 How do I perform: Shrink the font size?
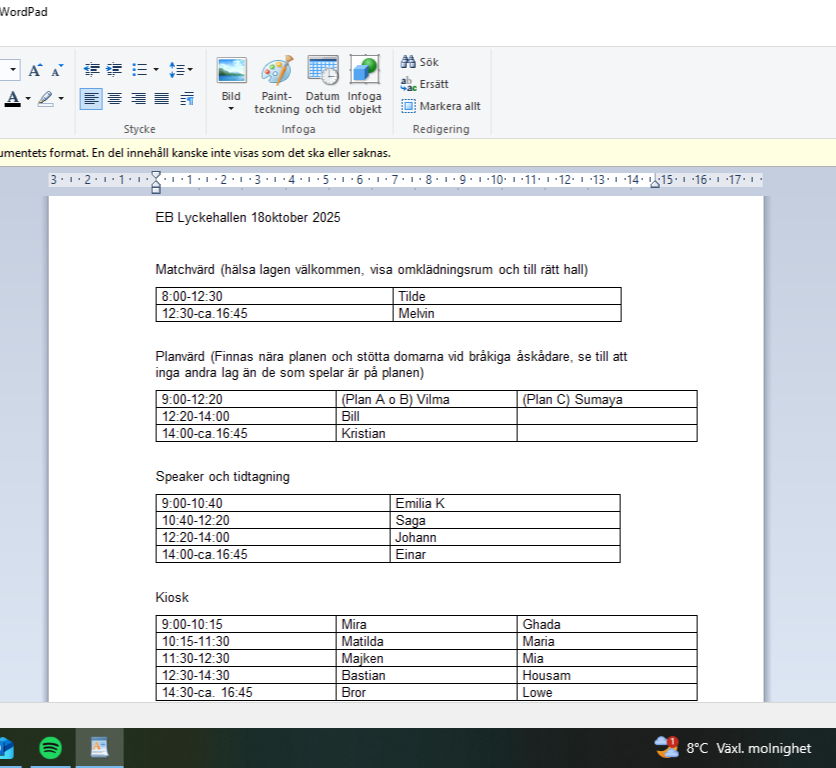click(x=57, y=70)
